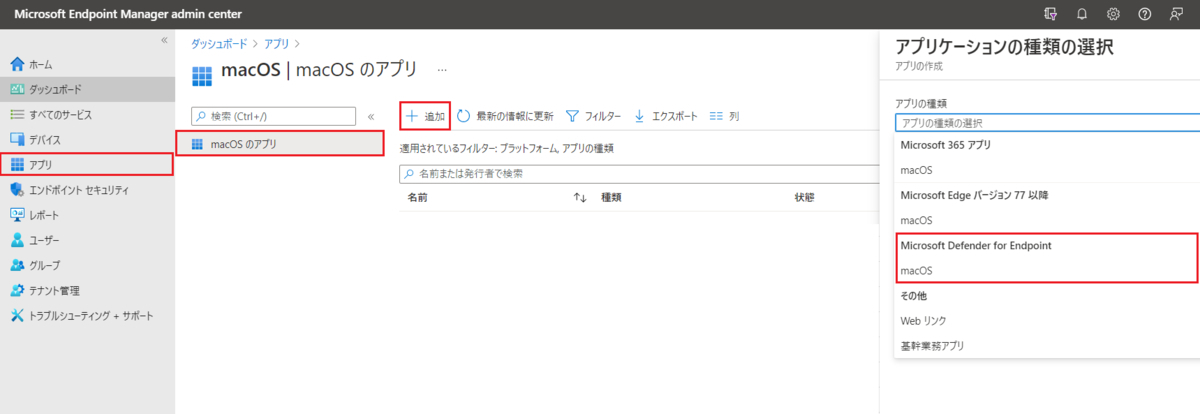Click the エンドポイント セキュリティ shield icon

pyautogui.click(x=16, y=190)
